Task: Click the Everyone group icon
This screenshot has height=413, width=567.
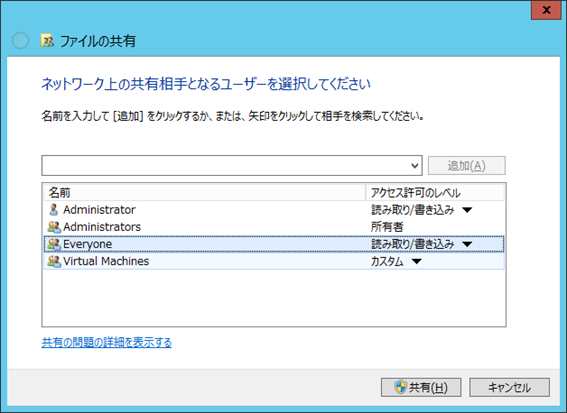Action: click(54, 244)
